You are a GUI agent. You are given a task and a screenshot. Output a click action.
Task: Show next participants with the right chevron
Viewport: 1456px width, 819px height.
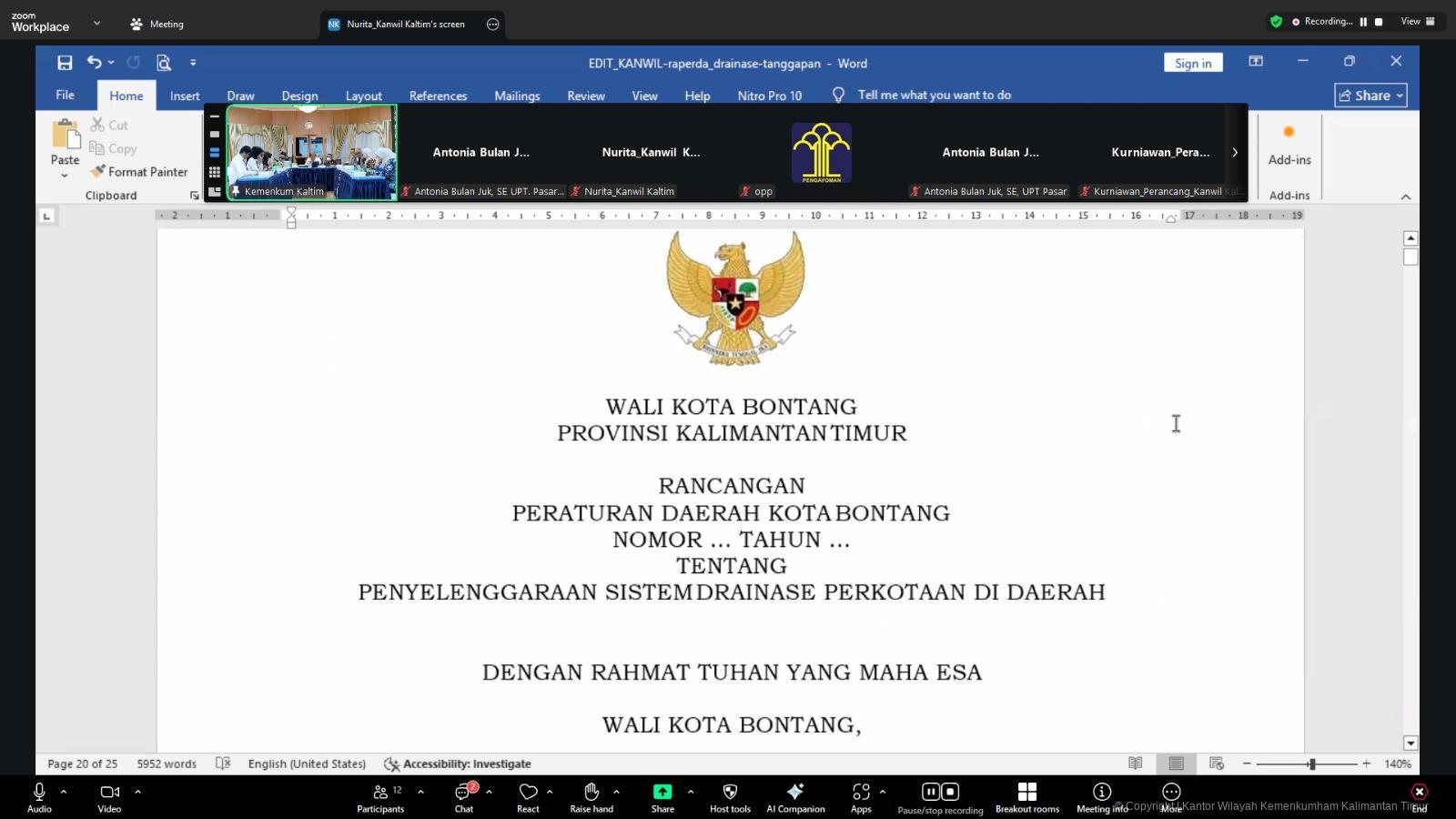[x=1235, y=152]
